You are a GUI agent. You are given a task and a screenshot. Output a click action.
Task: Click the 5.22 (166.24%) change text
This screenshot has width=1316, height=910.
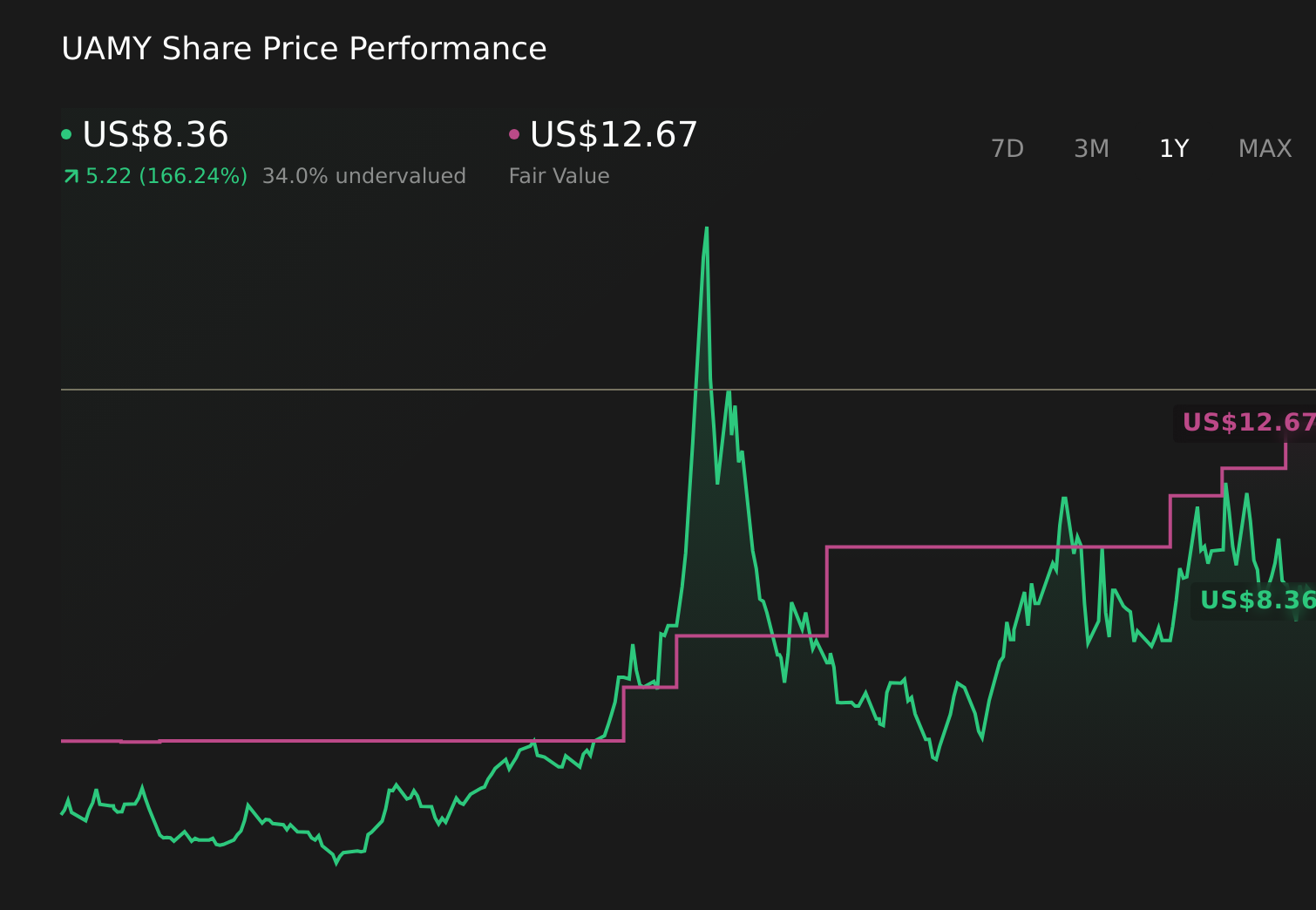click(x=166, y=176)
